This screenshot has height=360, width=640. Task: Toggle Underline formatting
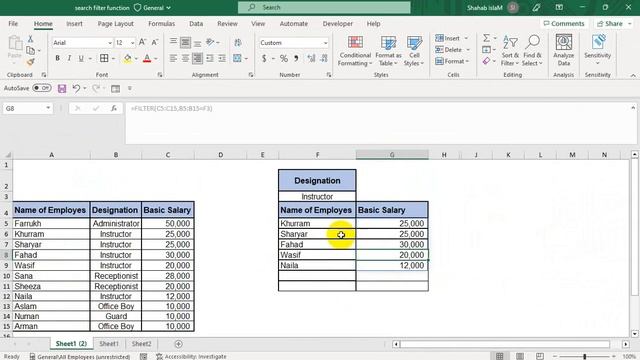point(81,58)
